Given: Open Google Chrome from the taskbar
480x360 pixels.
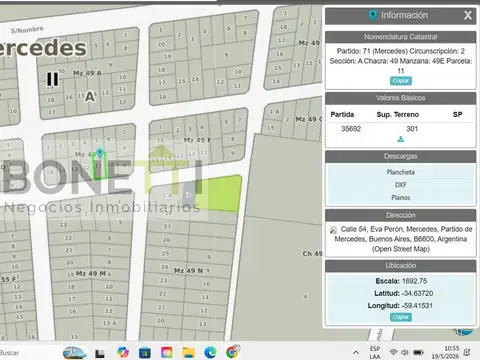Looking at the screenshot, I should pos(233,352).
